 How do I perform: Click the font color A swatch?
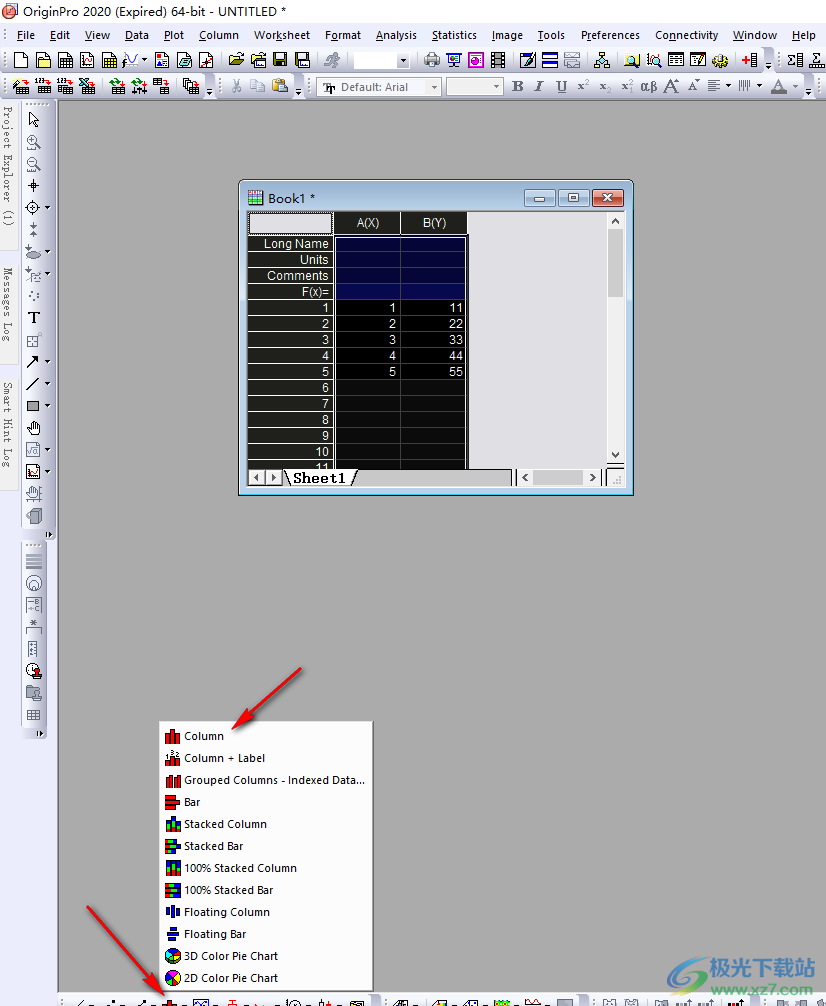click(779, 86)
